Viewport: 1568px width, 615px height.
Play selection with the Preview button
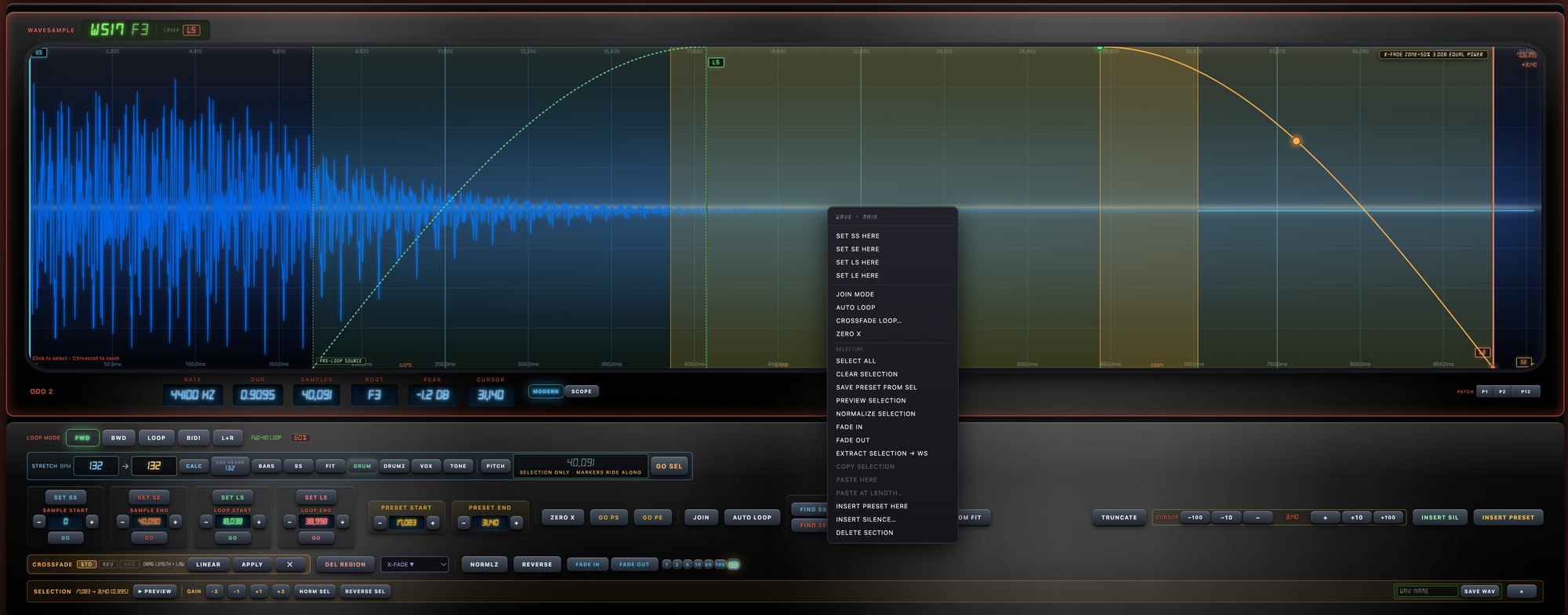[x=154, y=591]
